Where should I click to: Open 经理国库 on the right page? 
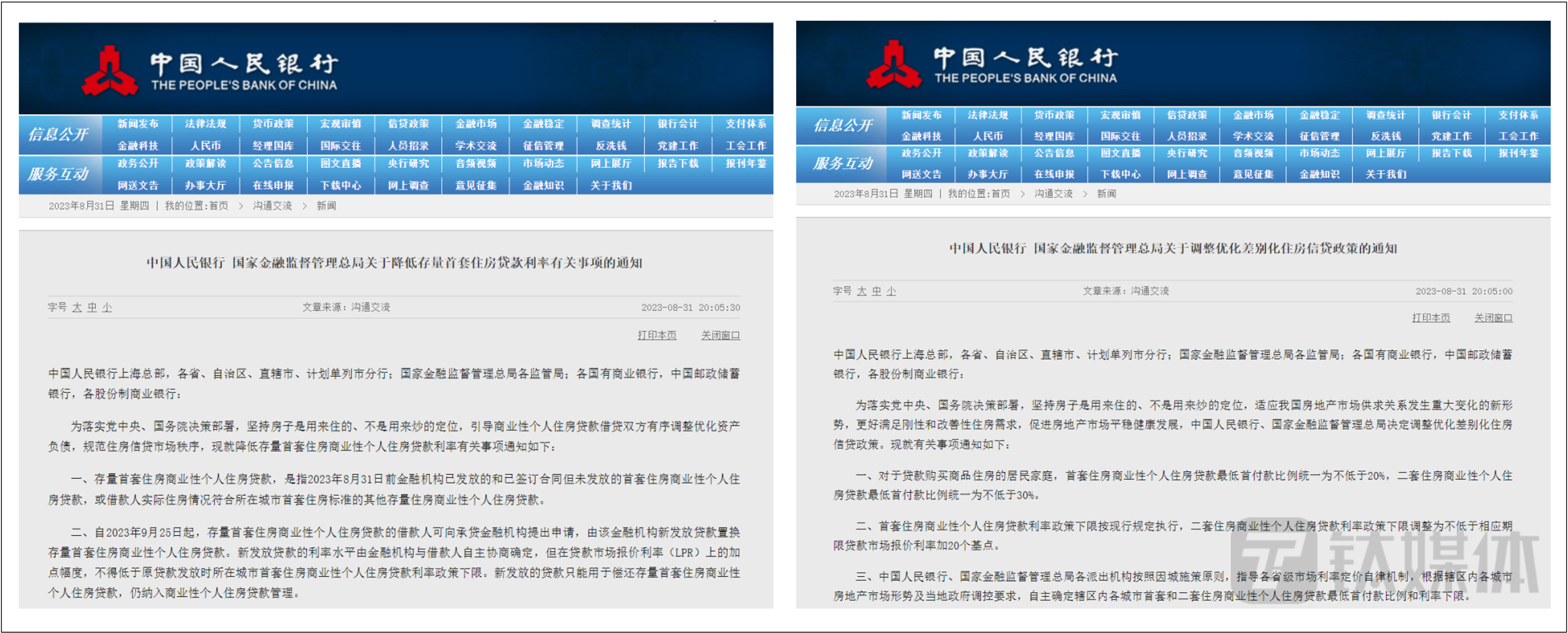pos(1054,137)
